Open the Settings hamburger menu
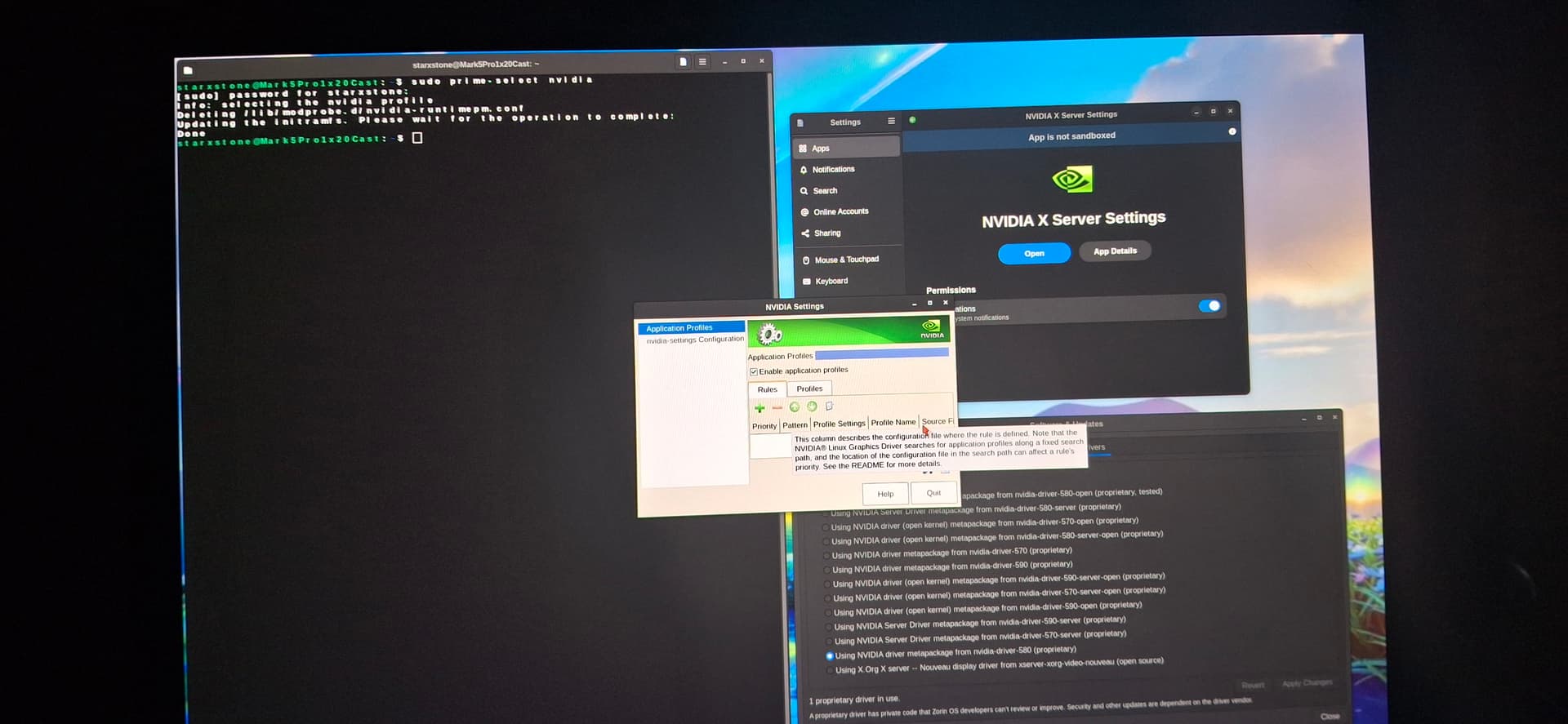The height and width of the screenshot is (724, 1568). click(891, 121)
